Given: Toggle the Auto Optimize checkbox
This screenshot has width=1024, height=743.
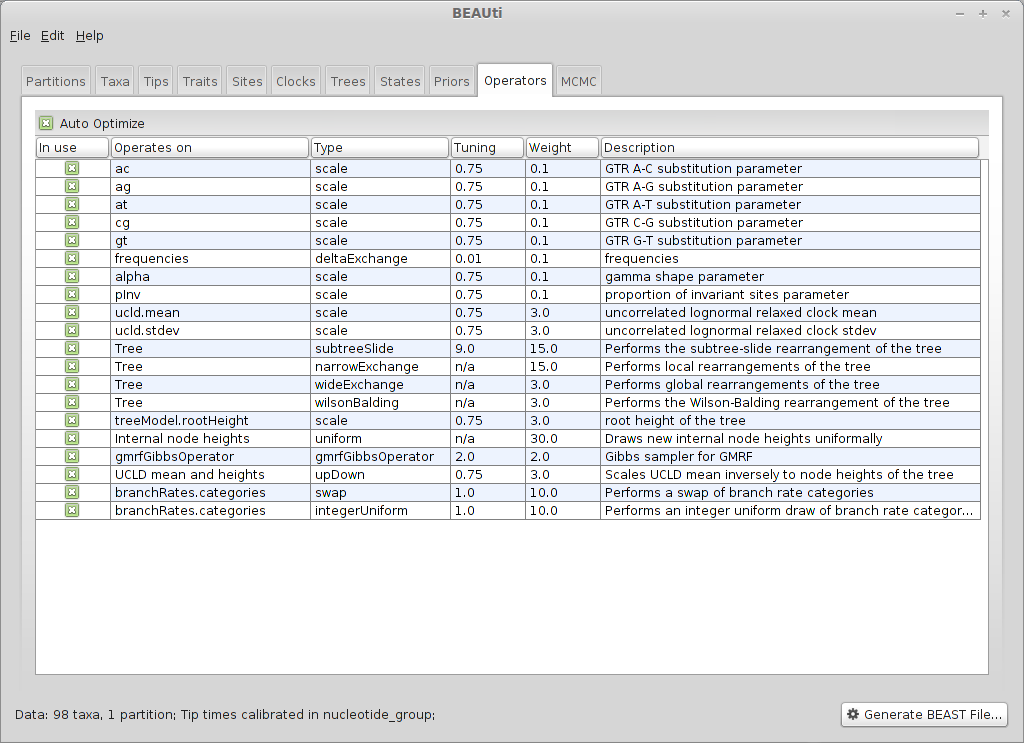Looking at the screenshot, I should point(46,123).
